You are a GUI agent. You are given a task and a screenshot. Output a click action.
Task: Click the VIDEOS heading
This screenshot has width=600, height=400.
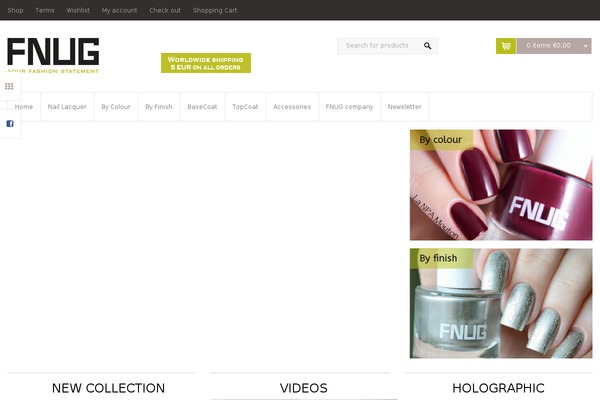click(x=303, y=388)
